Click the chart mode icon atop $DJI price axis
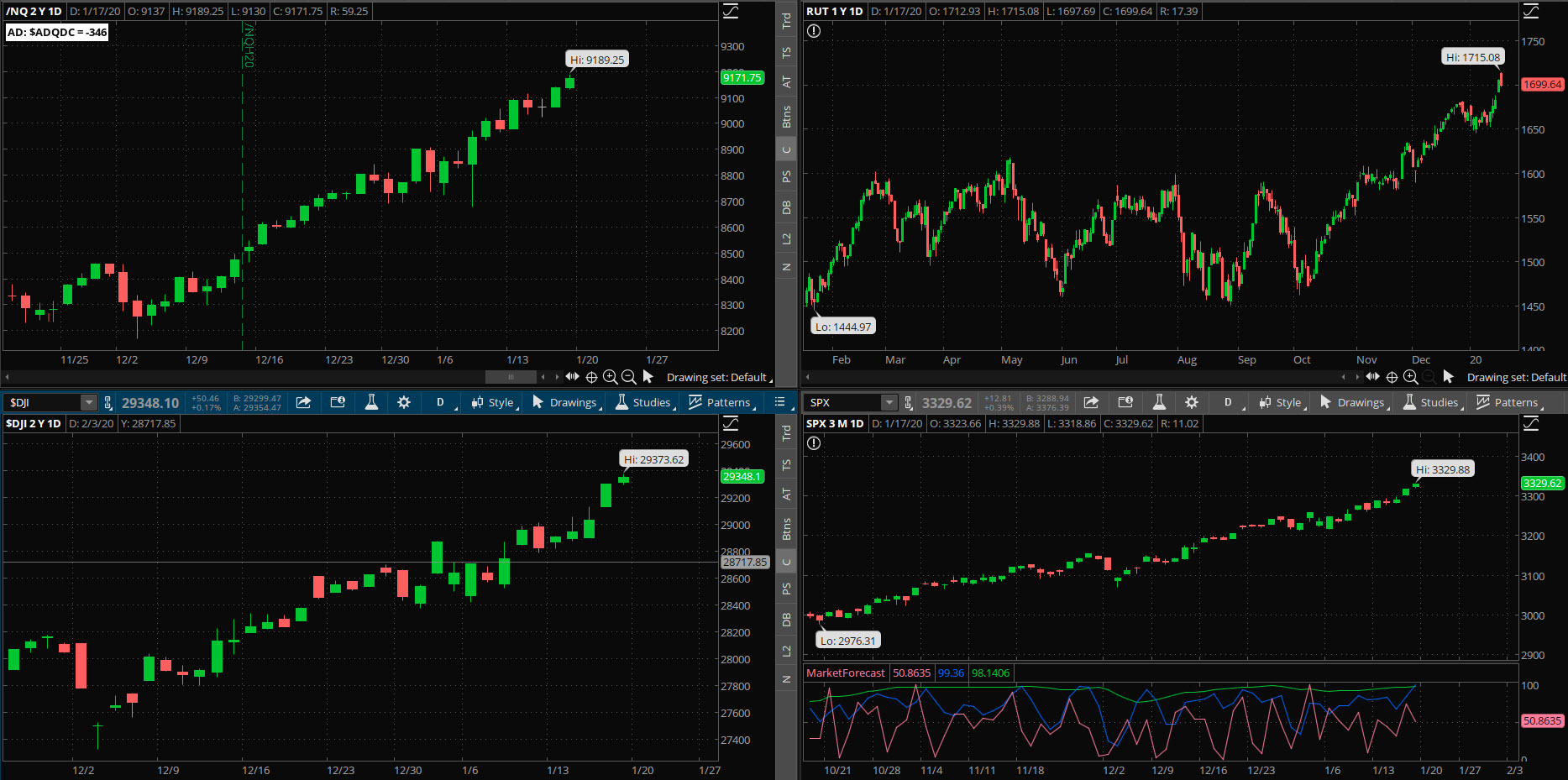 click(x=731, y=423)
